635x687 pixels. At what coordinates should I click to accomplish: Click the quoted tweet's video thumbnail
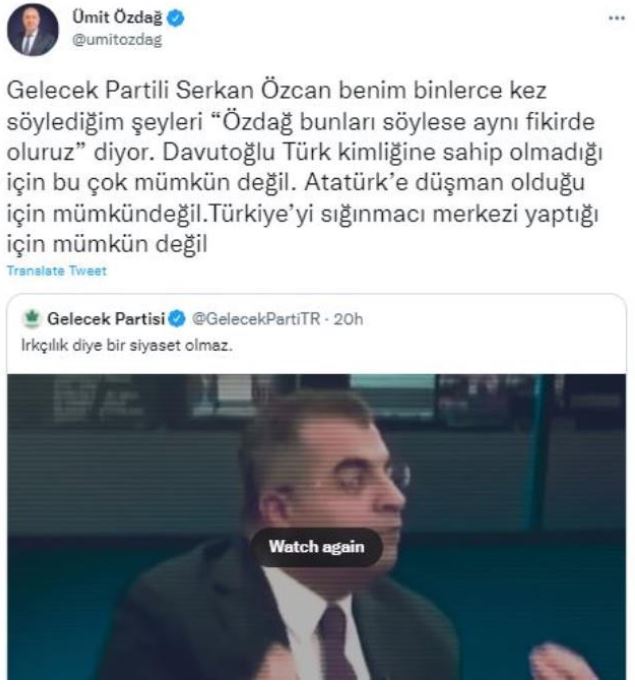pos(316,527)
